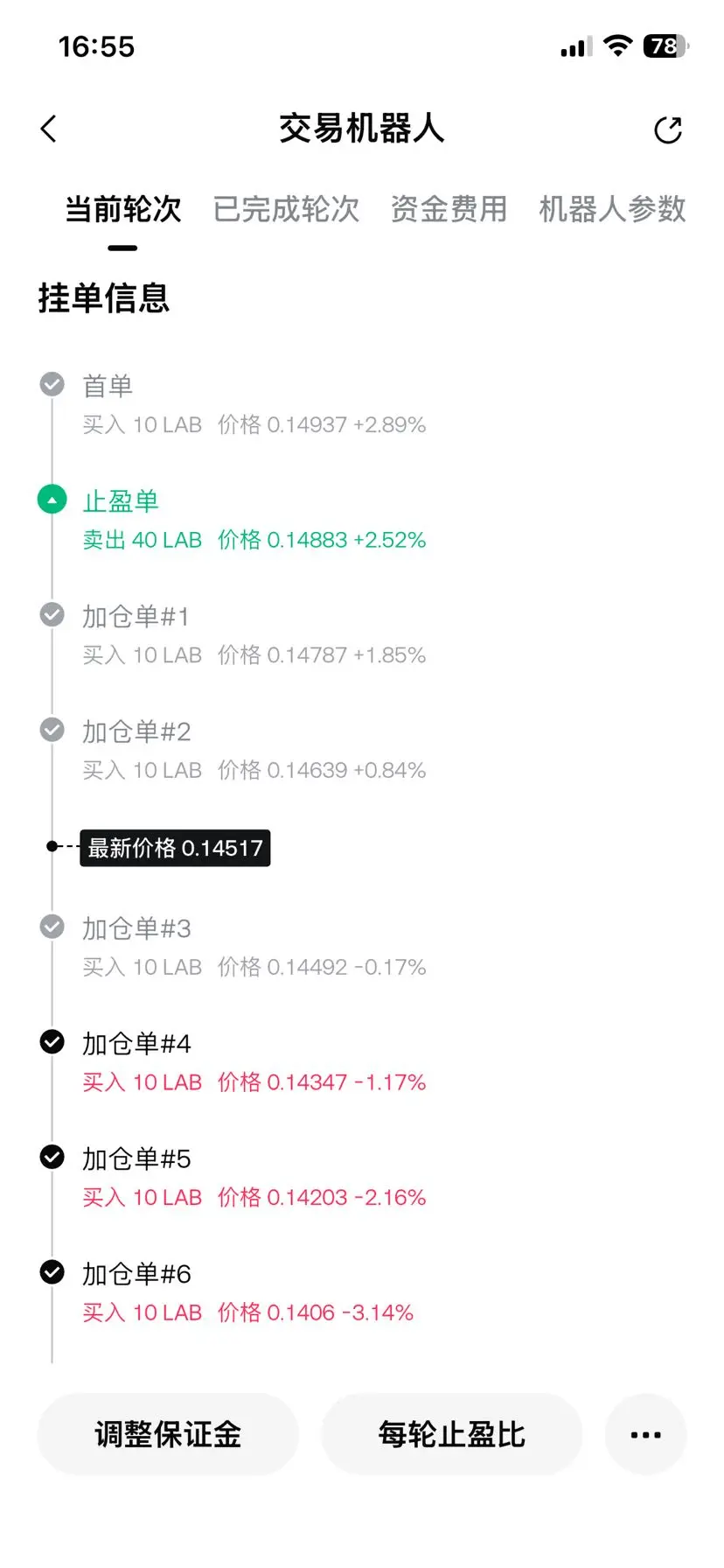Tap the 最新价格 0.14517 marker label
The width and height of the screenshot is (724, 1568).
[175, 848]
